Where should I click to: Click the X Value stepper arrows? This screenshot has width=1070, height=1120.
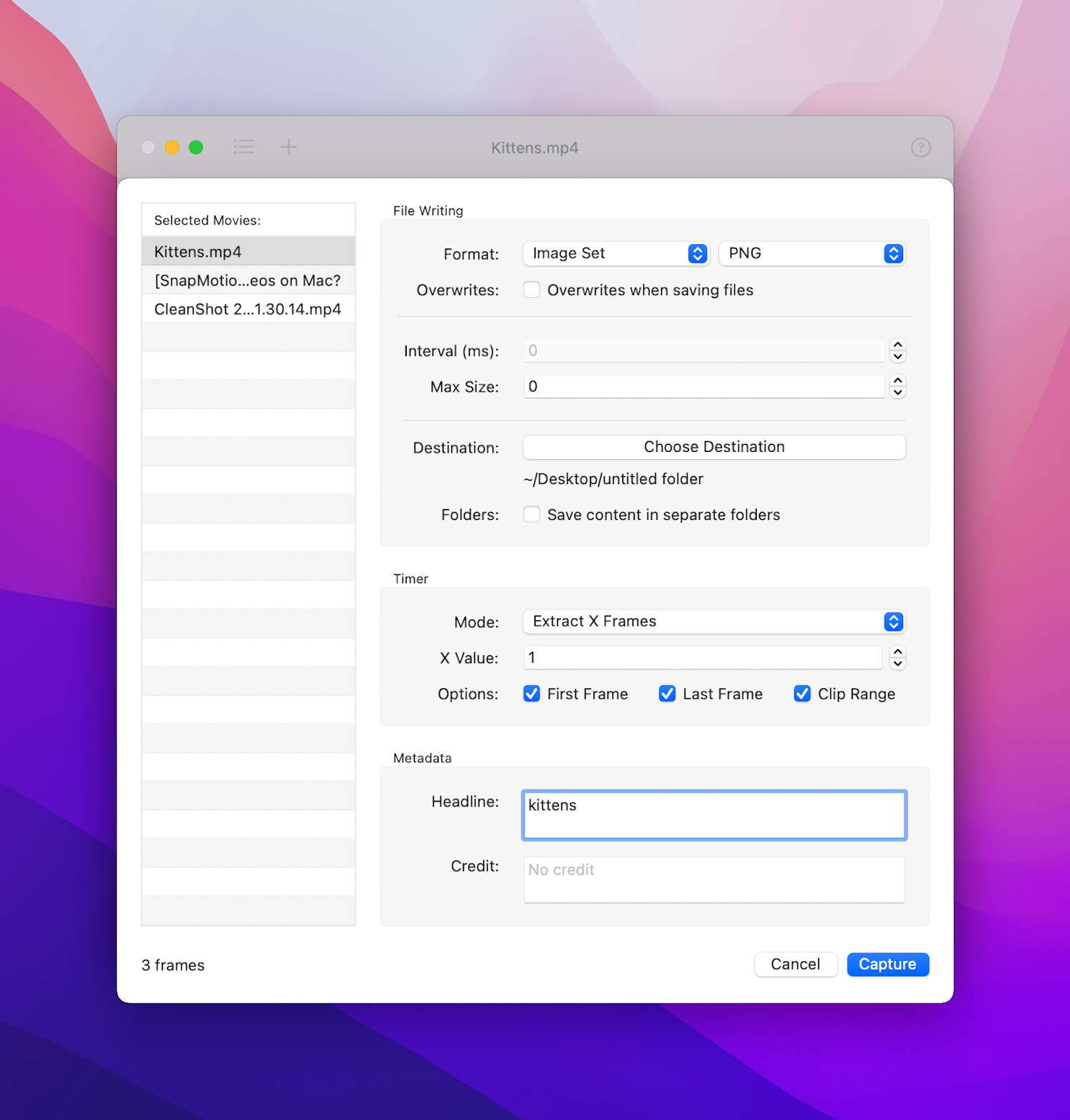tap(897, 657)
